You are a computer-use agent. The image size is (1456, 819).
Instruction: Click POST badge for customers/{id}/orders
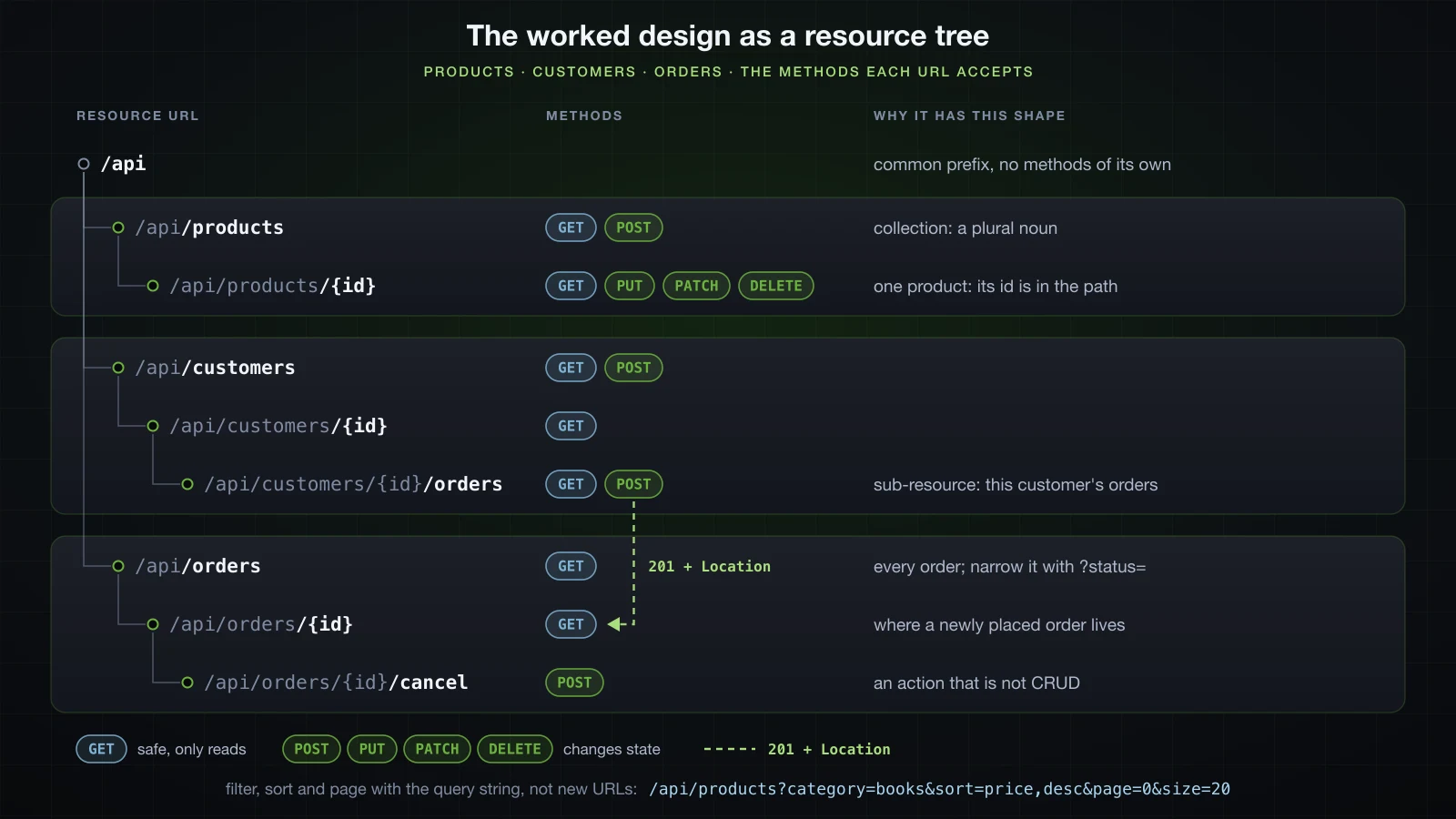coord(633,484)
